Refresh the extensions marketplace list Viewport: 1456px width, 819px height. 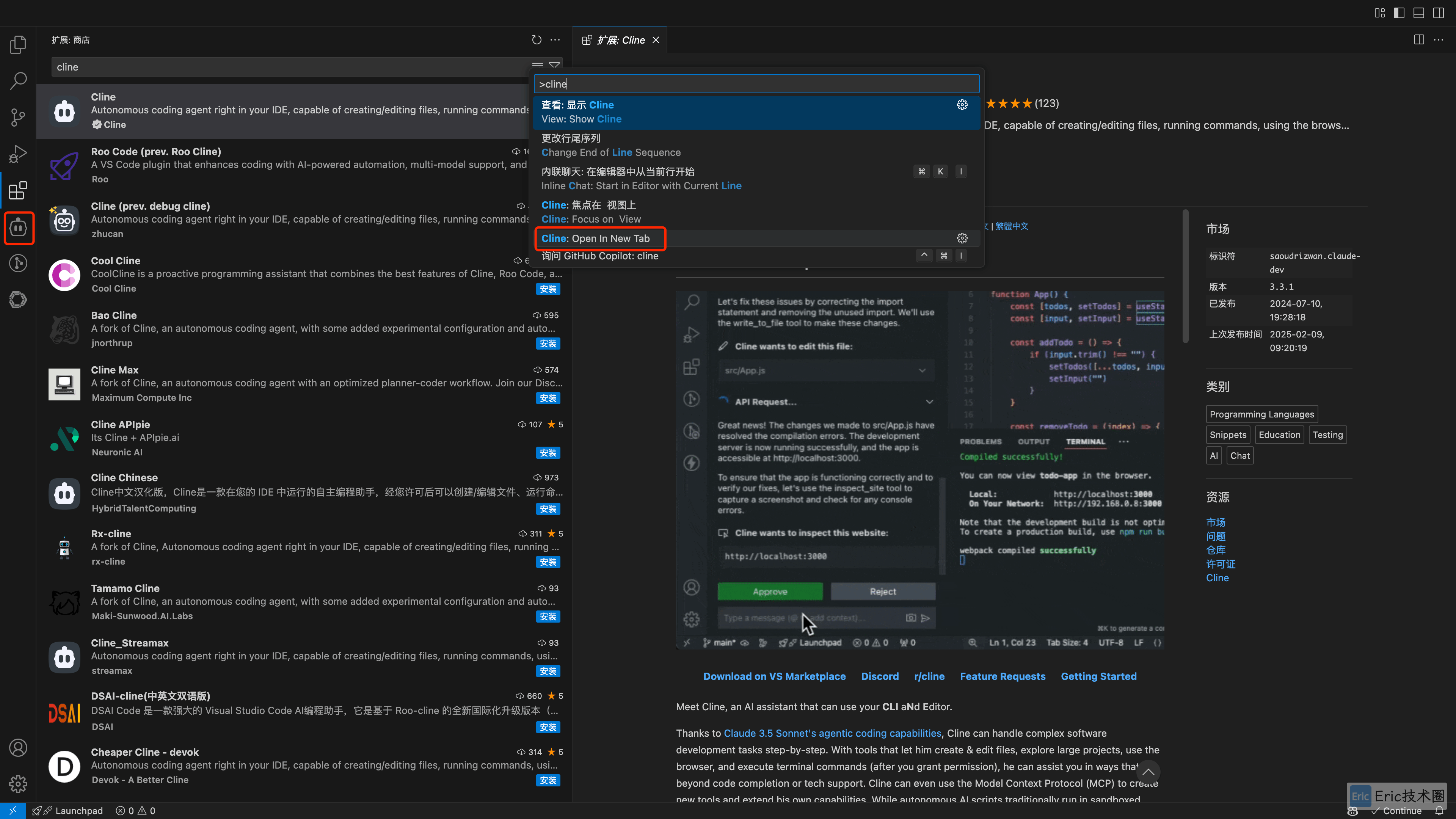[x=537, y=39]
